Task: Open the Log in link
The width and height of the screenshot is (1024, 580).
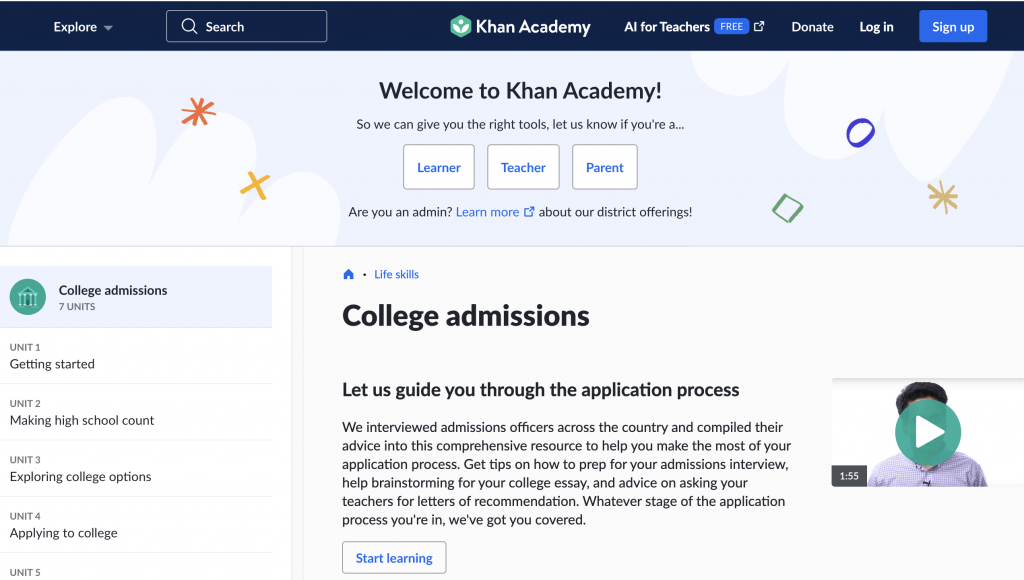Action: click(x=876, y=27)
